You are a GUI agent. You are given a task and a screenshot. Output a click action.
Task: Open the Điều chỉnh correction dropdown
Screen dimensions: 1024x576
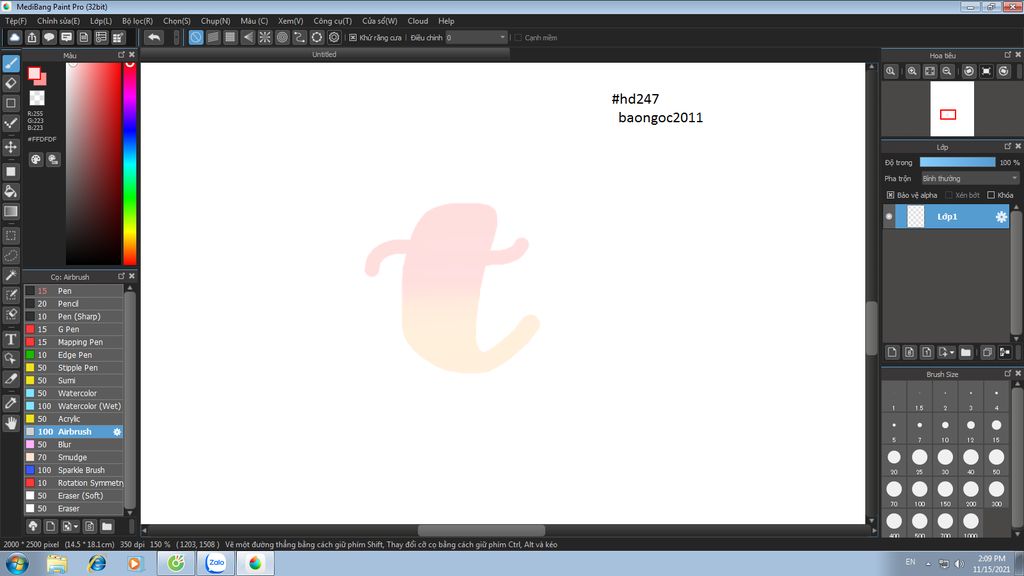(476, 38)
